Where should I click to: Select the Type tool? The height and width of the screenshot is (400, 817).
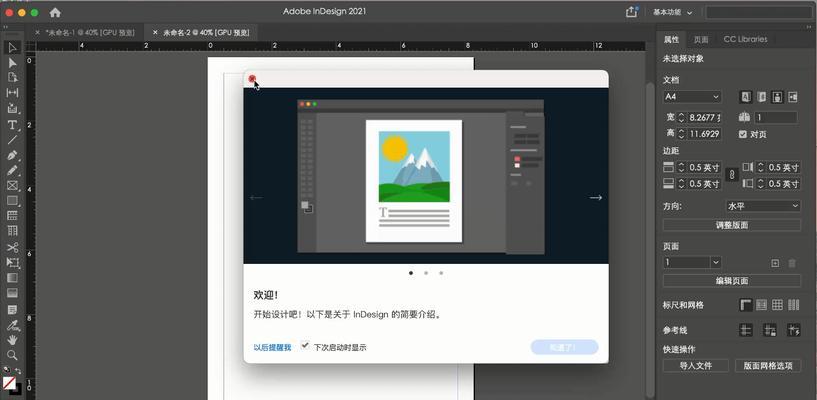(x=13, y=124)
